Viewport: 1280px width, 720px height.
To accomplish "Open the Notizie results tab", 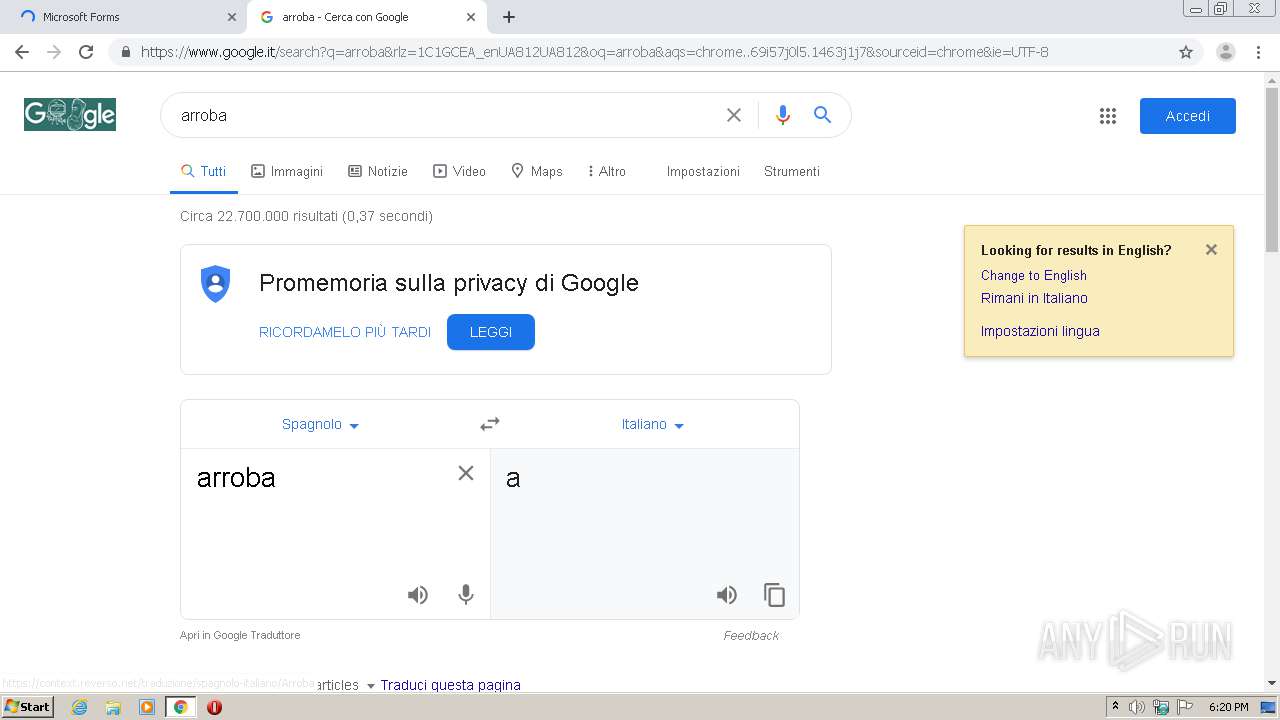I will tap(378, 171).
